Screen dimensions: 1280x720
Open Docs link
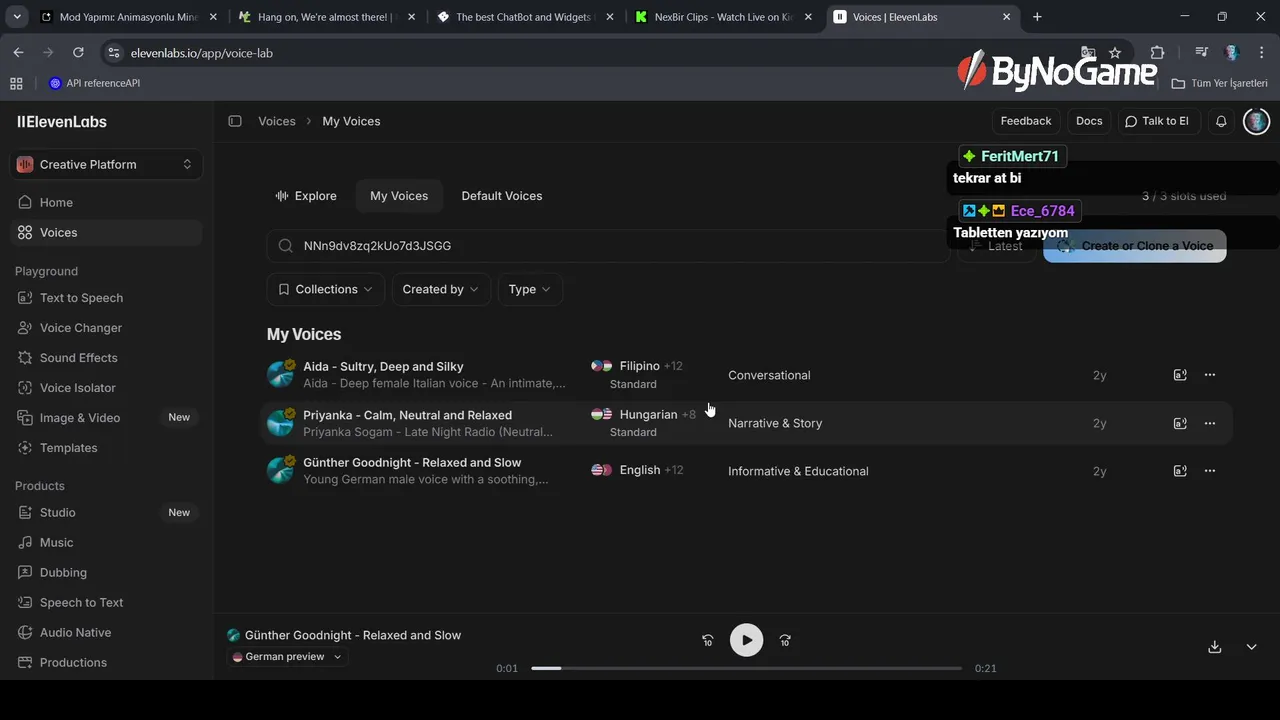(x=1089, y=121)
